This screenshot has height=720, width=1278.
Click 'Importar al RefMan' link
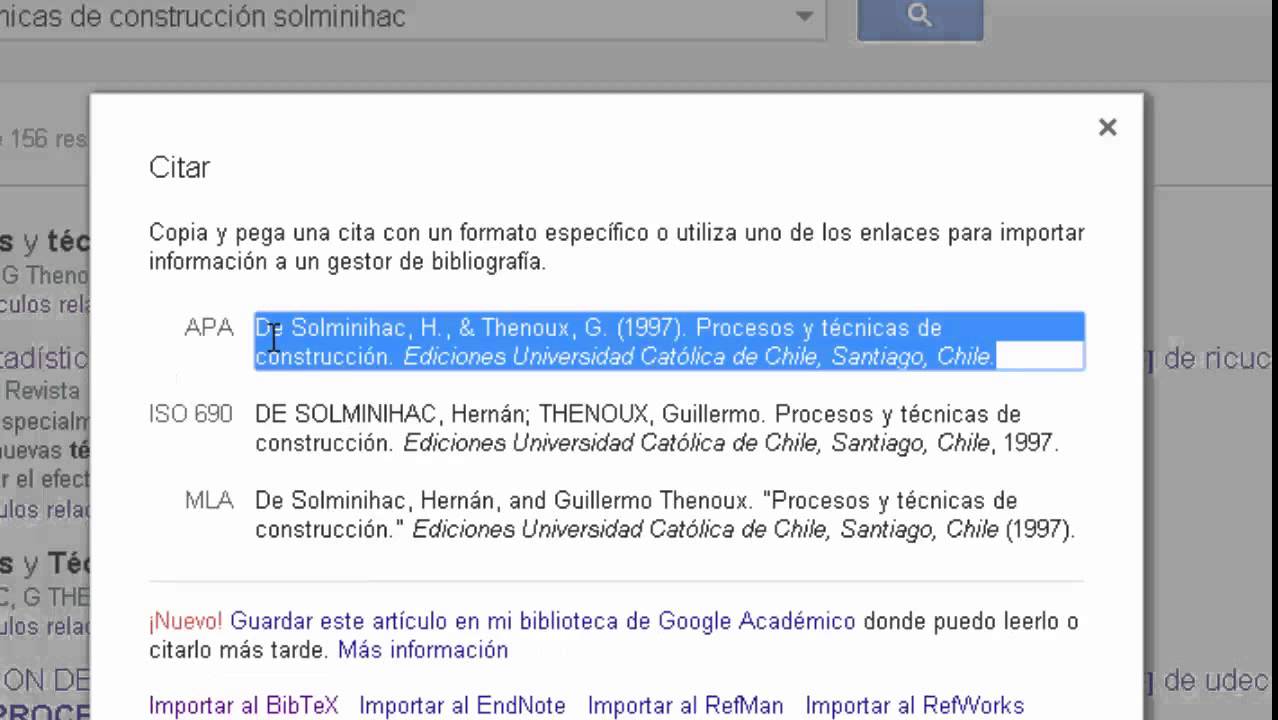click(x=685, y=706)
